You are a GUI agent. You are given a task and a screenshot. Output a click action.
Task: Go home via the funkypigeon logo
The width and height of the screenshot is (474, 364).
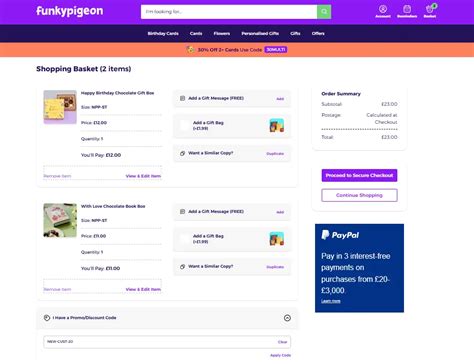pos(70,11)
